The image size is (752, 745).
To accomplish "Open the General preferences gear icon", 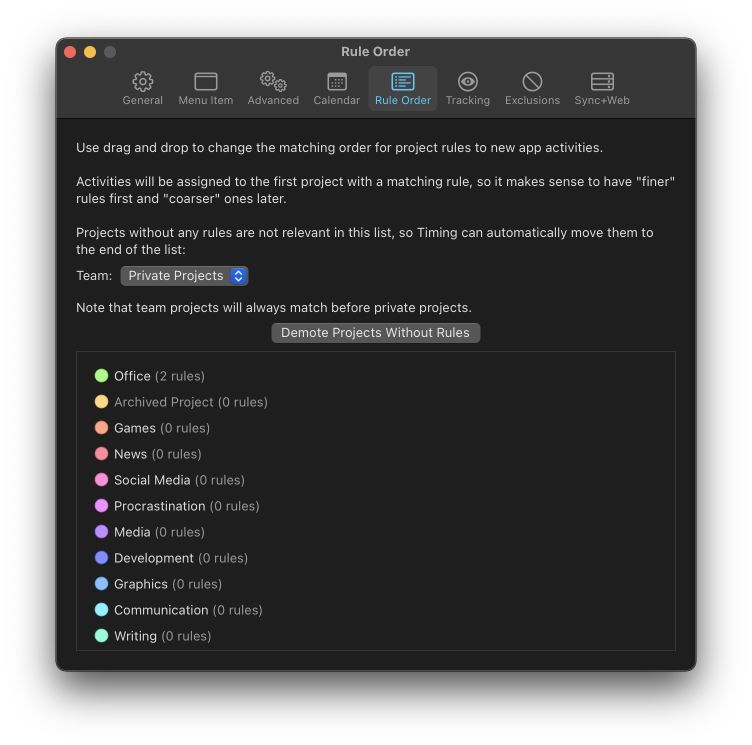I will click(x=143, y=82).
